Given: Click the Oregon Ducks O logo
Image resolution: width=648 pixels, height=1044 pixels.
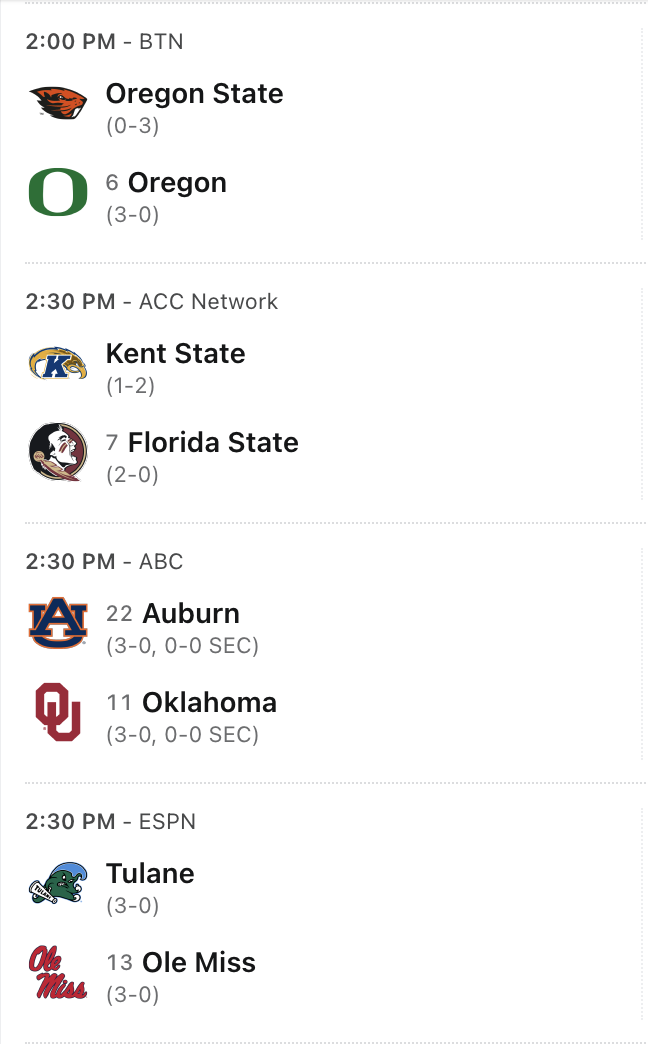Looking at the screenshot, I should click(58, 192).
